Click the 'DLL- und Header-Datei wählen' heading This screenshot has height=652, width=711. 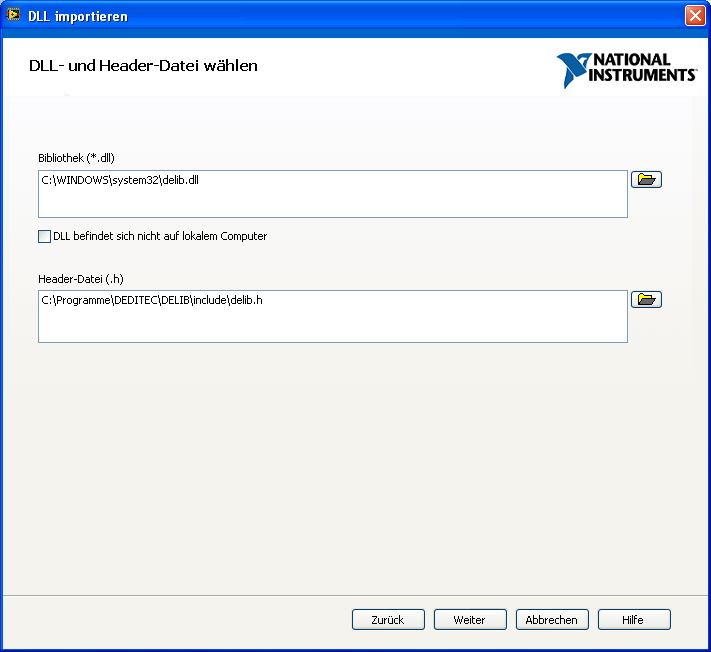pyautogui.click(x=143, y=66)
